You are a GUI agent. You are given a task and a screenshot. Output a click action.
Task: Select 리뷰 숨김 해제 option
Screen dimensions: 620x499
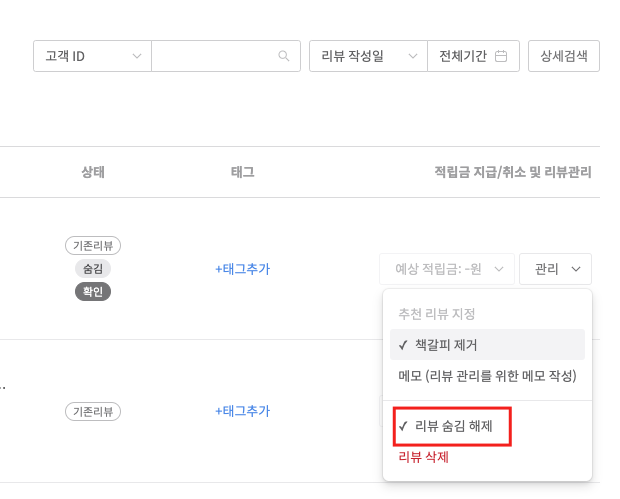point(452,426)
